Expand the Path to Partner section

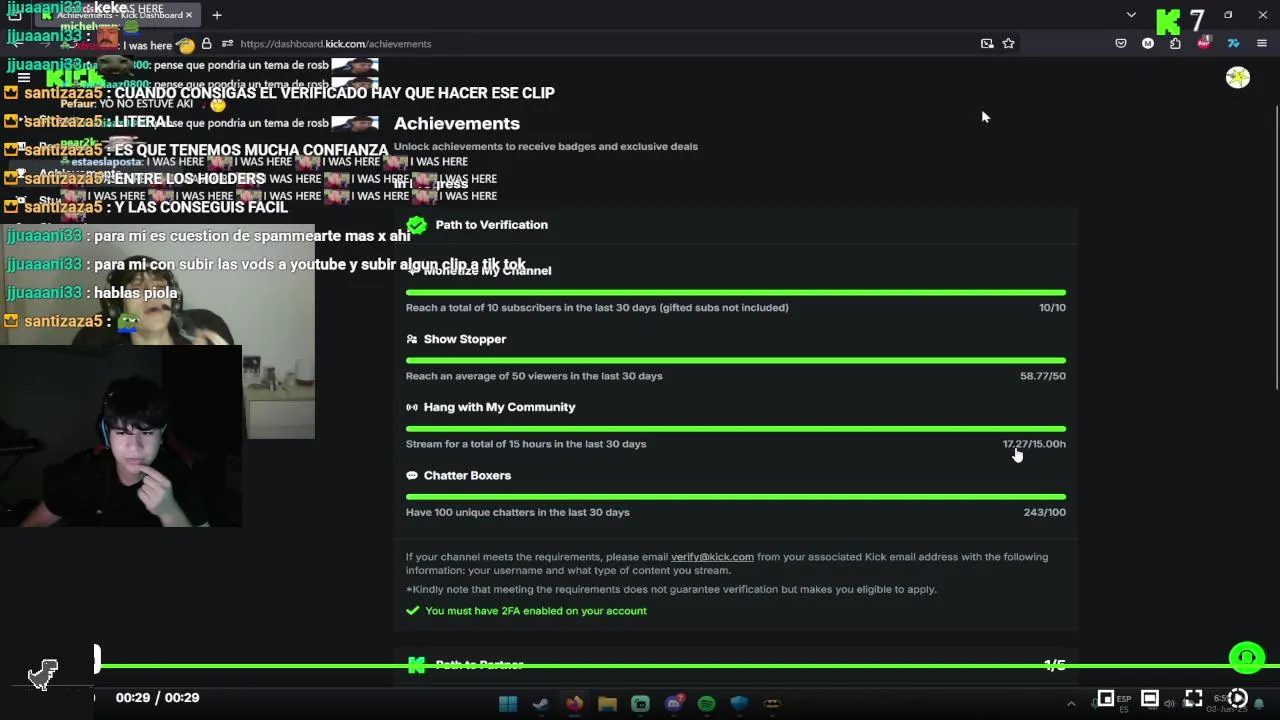736,665
